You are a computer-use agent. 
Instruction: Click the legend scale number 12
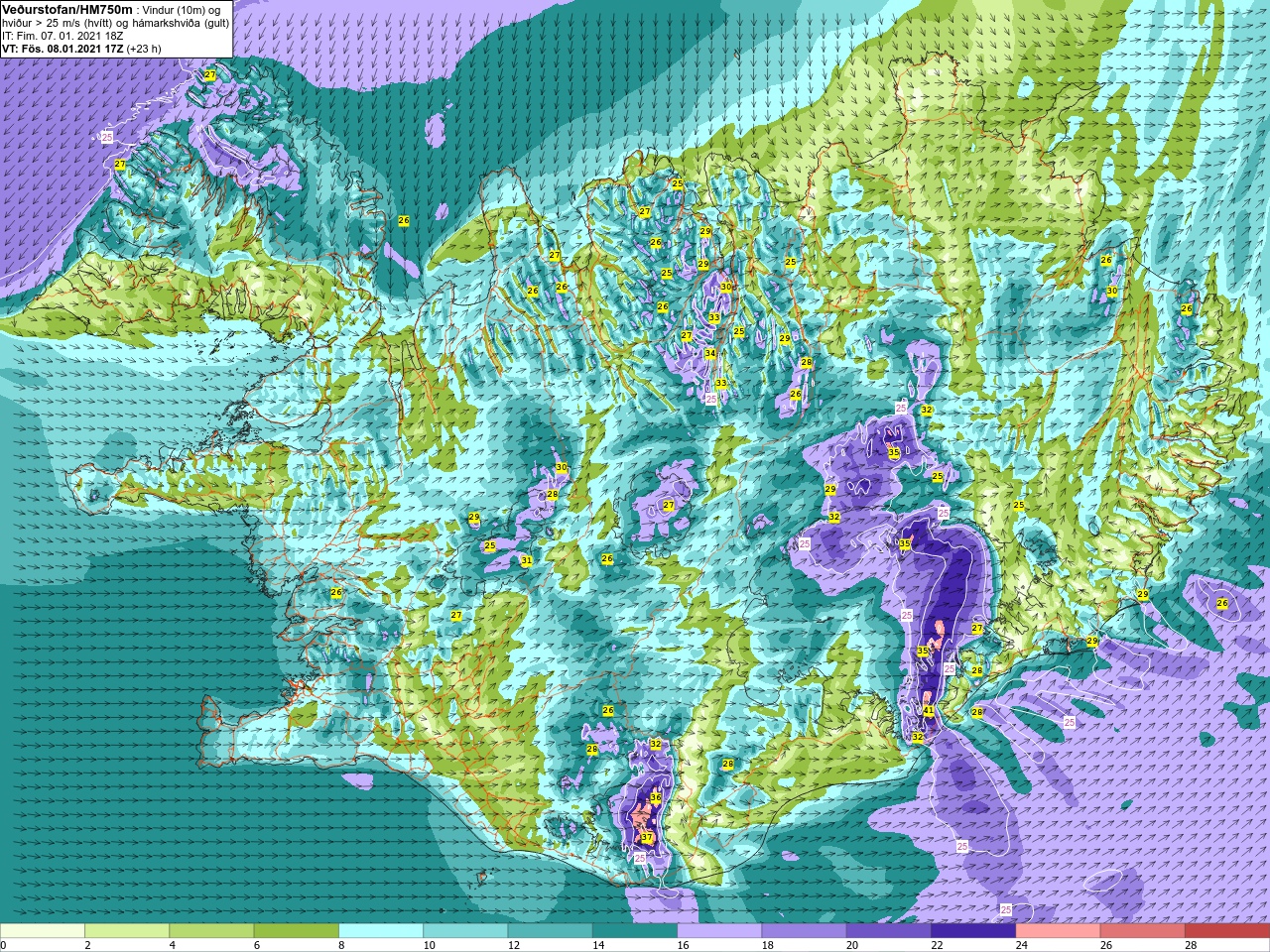click(x=514, y=945)
